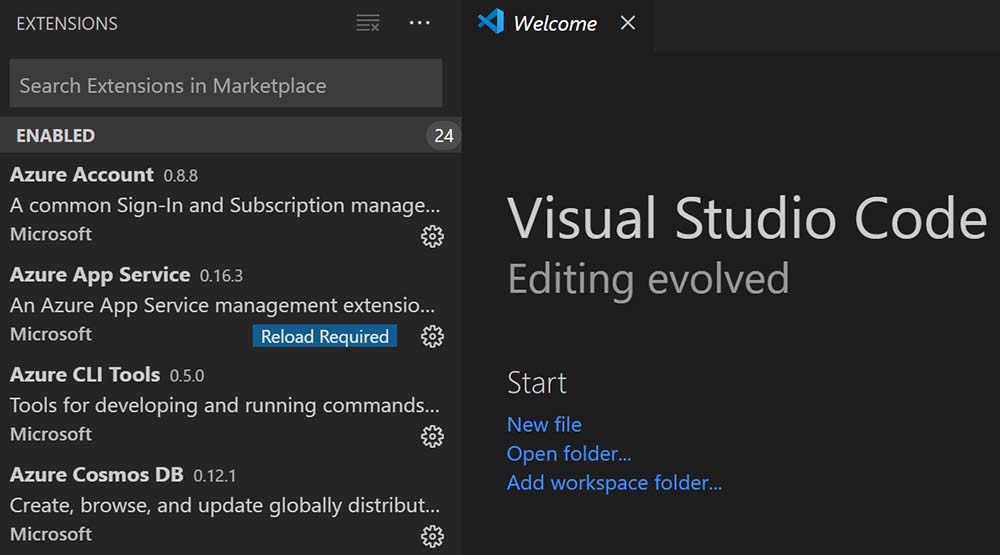Click the EXTENSIONS panel title
The width and height of the screenshot is (1000, 555).
click(x=67, y=24)
